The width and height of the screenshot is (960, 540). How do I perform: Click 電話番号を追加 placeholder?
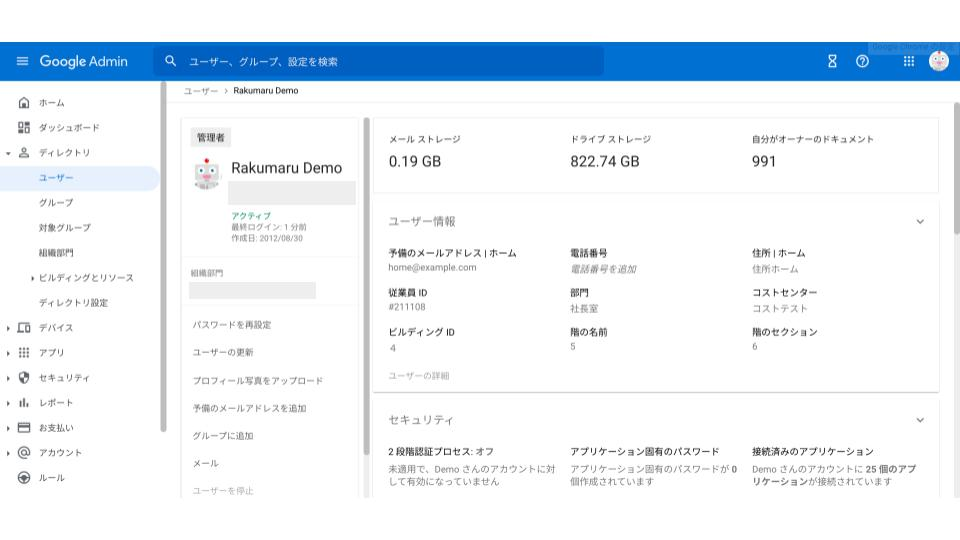pos(604,269)
